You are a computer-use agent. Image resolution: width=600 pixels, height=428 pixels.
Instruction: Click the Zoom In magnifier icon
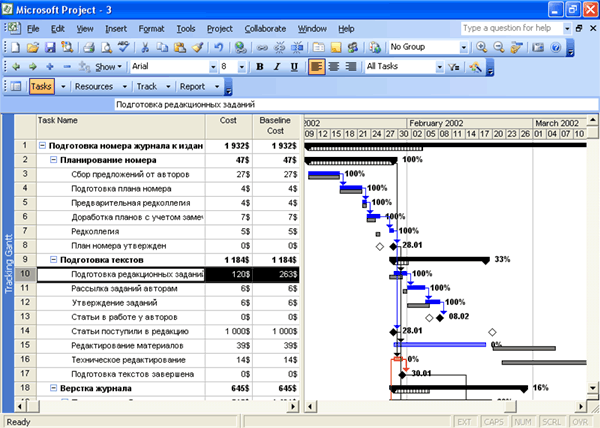(483, 47)
